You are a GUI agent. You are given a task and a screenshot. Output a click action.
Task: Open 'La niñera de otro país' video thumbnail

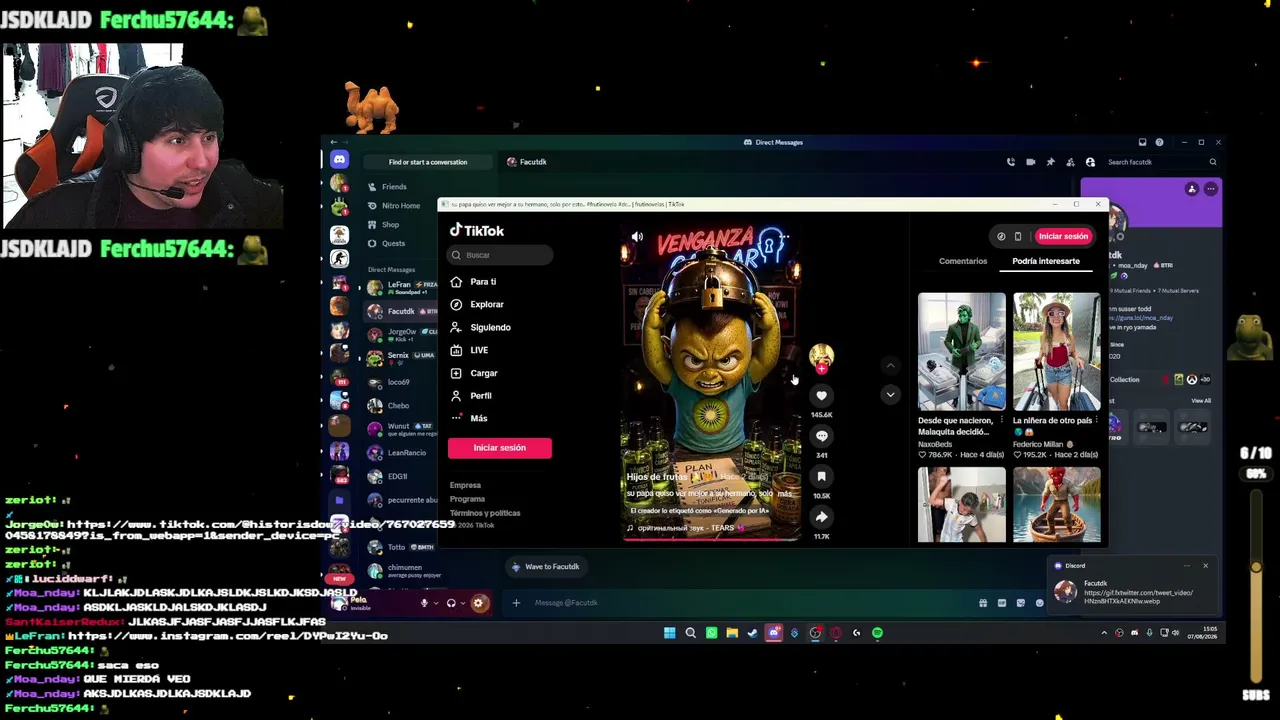click(1057, 351)
